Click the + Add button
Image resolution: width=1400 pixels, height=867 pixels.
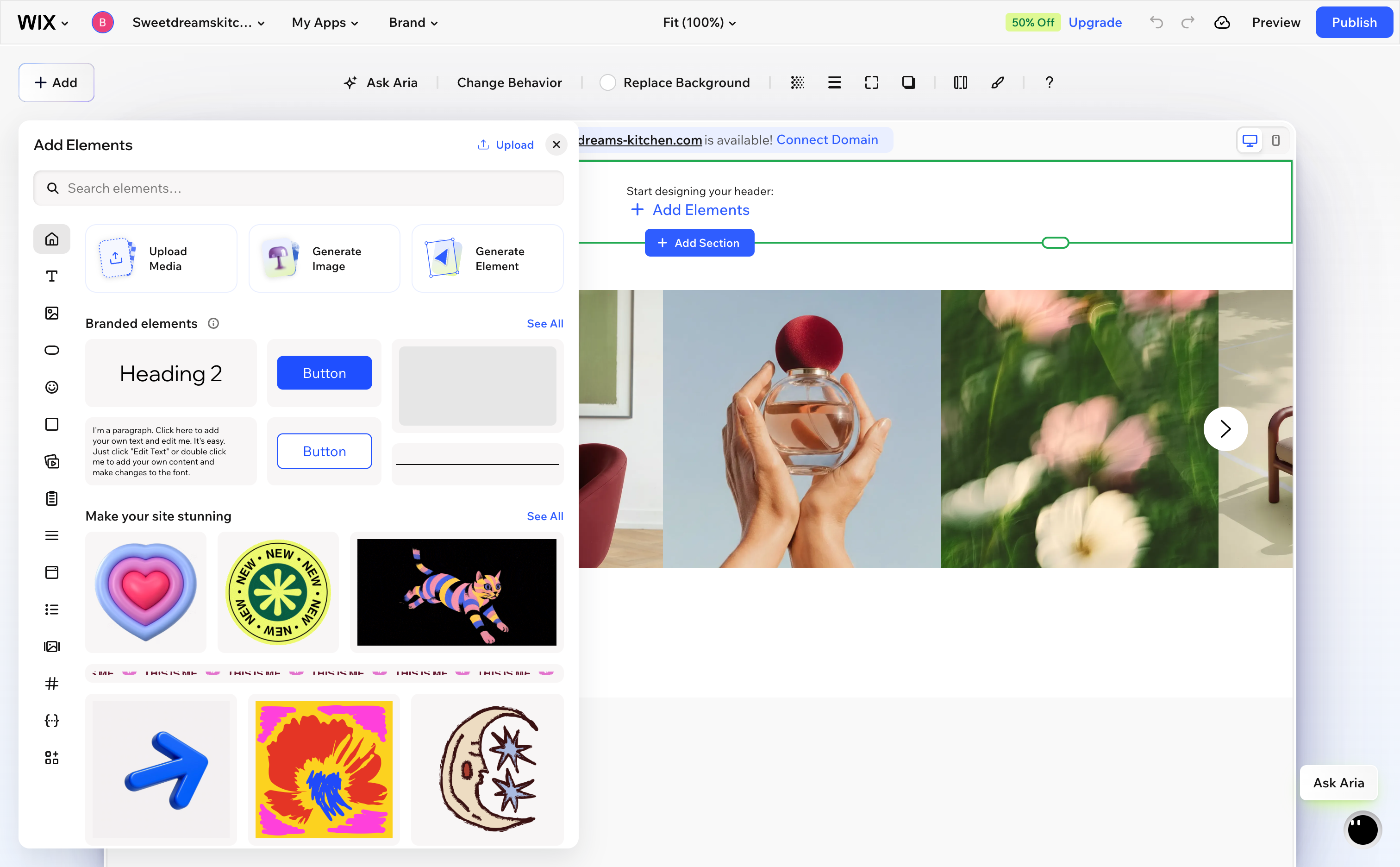click(56, 82)
